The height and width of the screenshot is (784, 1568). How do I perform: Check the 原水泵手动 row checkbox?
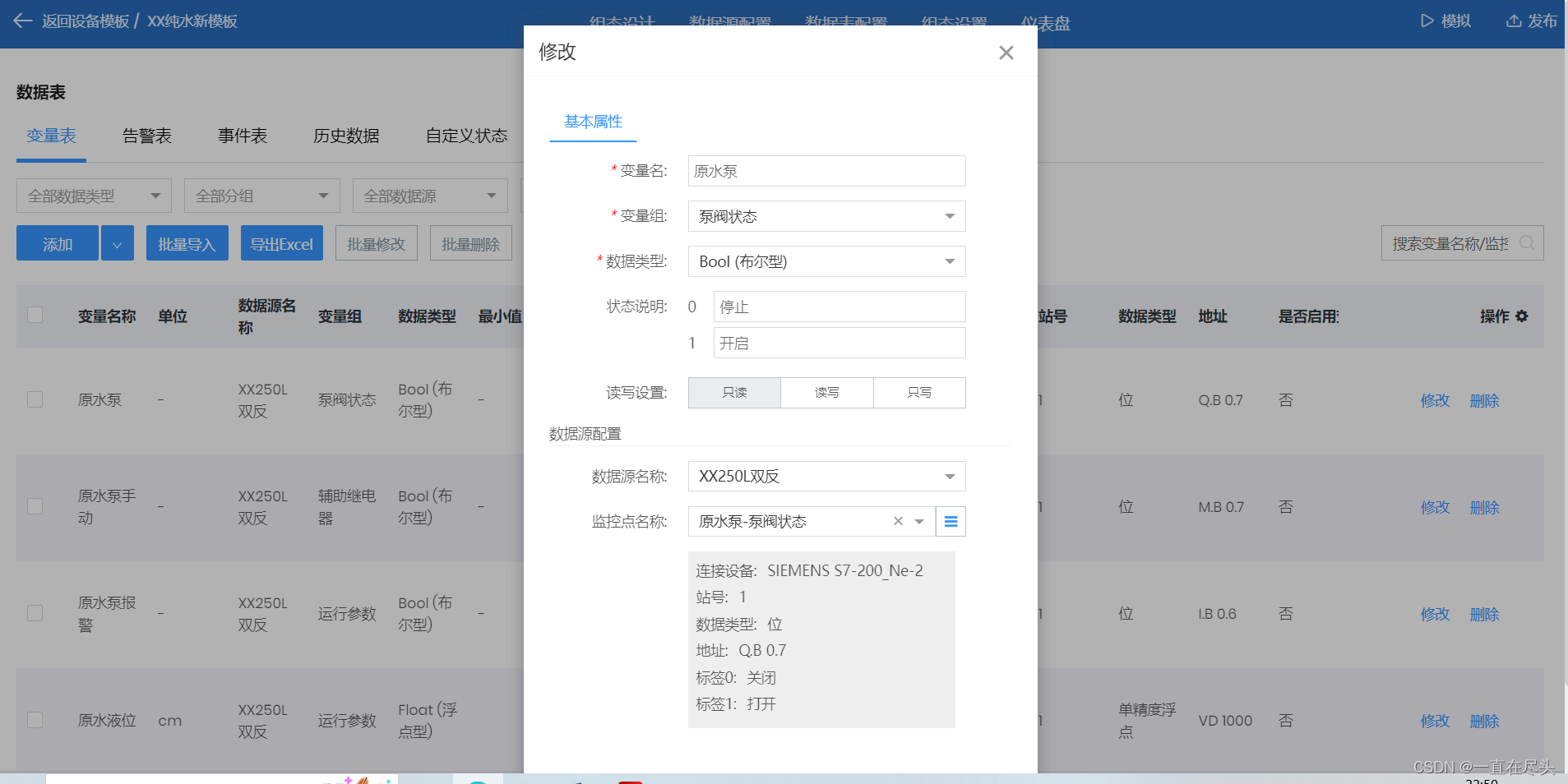coord(35,507)
